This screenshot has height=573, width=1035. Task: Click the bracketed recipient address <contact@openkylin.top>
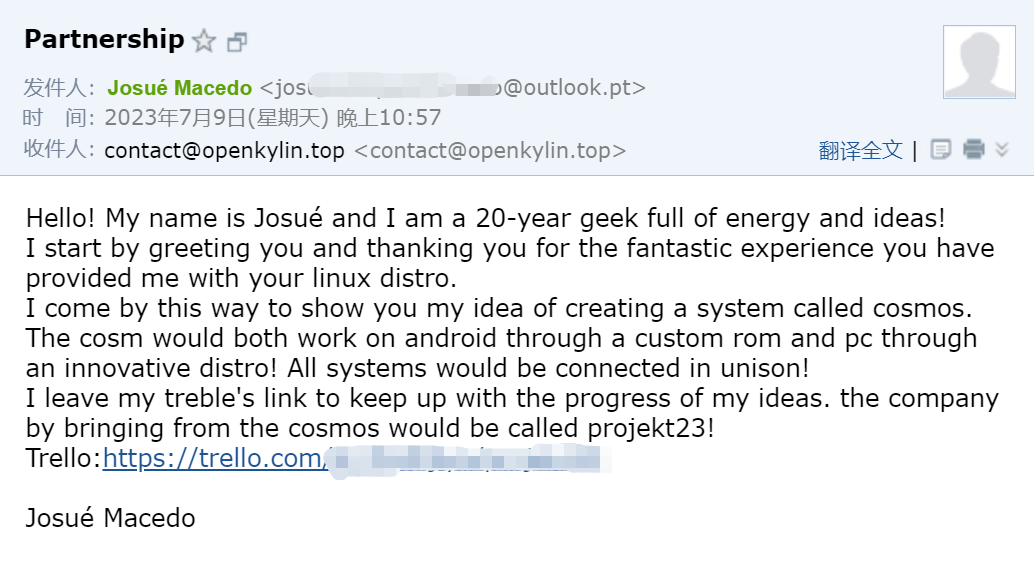pos(490,151)
